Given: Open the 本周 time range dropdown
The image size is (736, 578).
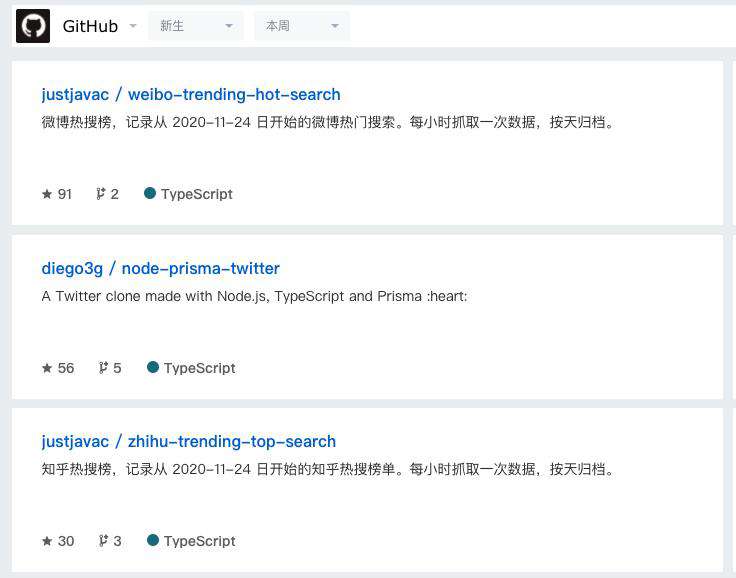Looking at the screenshot, I should (x=302, y=26).
